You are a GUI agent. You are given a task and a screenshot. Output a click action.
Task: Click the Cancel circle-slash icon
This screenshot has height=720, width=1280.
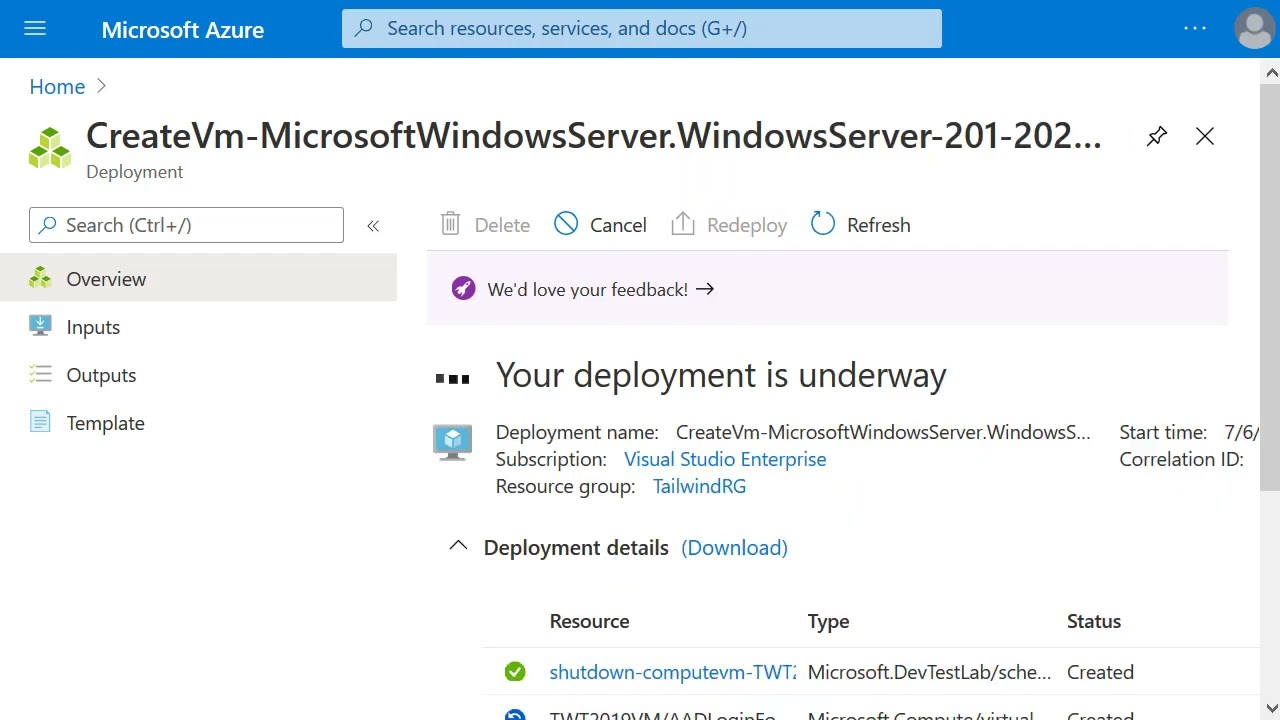pos(566,223)
